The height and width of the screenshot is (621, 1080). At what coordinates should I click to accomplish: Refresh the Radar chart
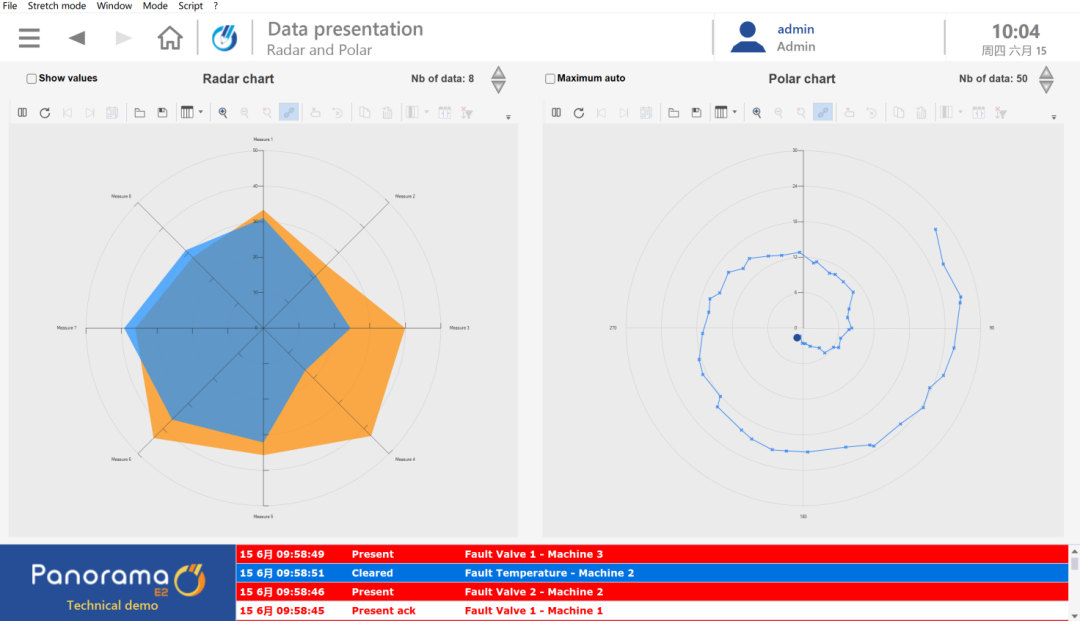point(45,113)
